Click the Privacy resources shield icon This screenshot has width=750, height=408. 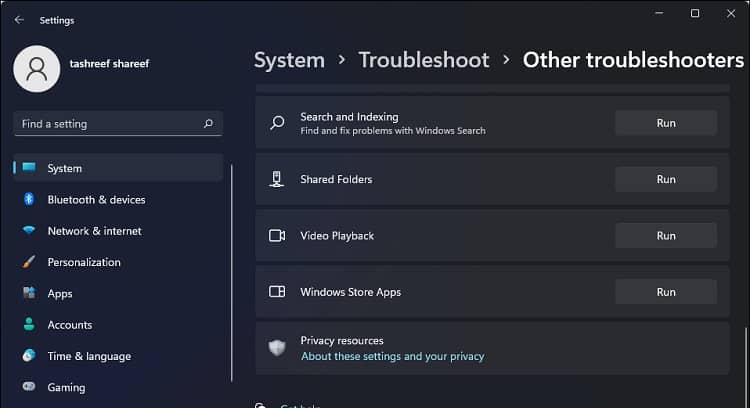click(x=277, y=348)
